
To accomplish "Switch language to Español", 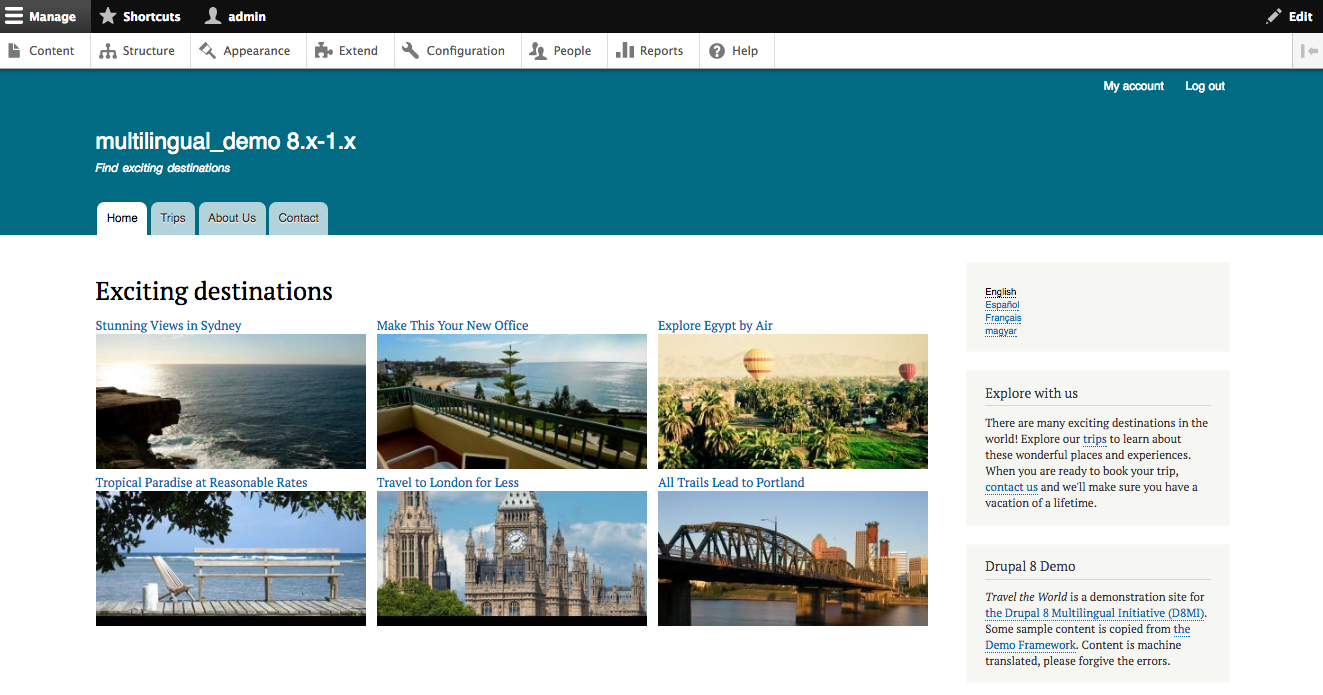I will [1003, 305].
